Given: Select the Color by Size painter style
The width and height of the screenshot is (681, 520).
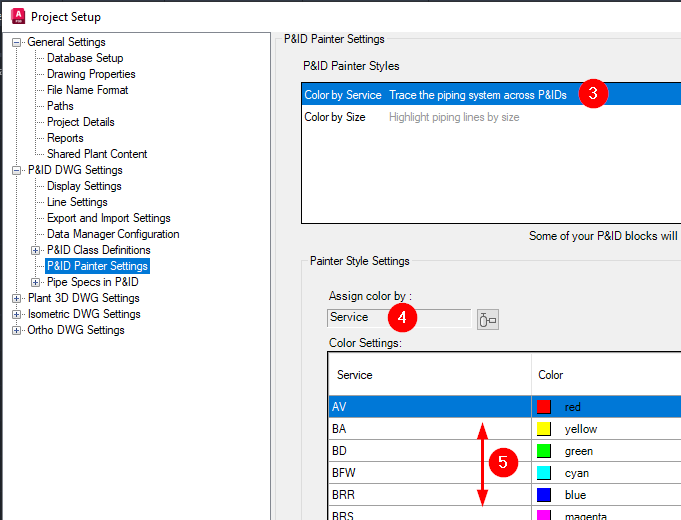Looking at the screenshot, I should tap(491, 117).
